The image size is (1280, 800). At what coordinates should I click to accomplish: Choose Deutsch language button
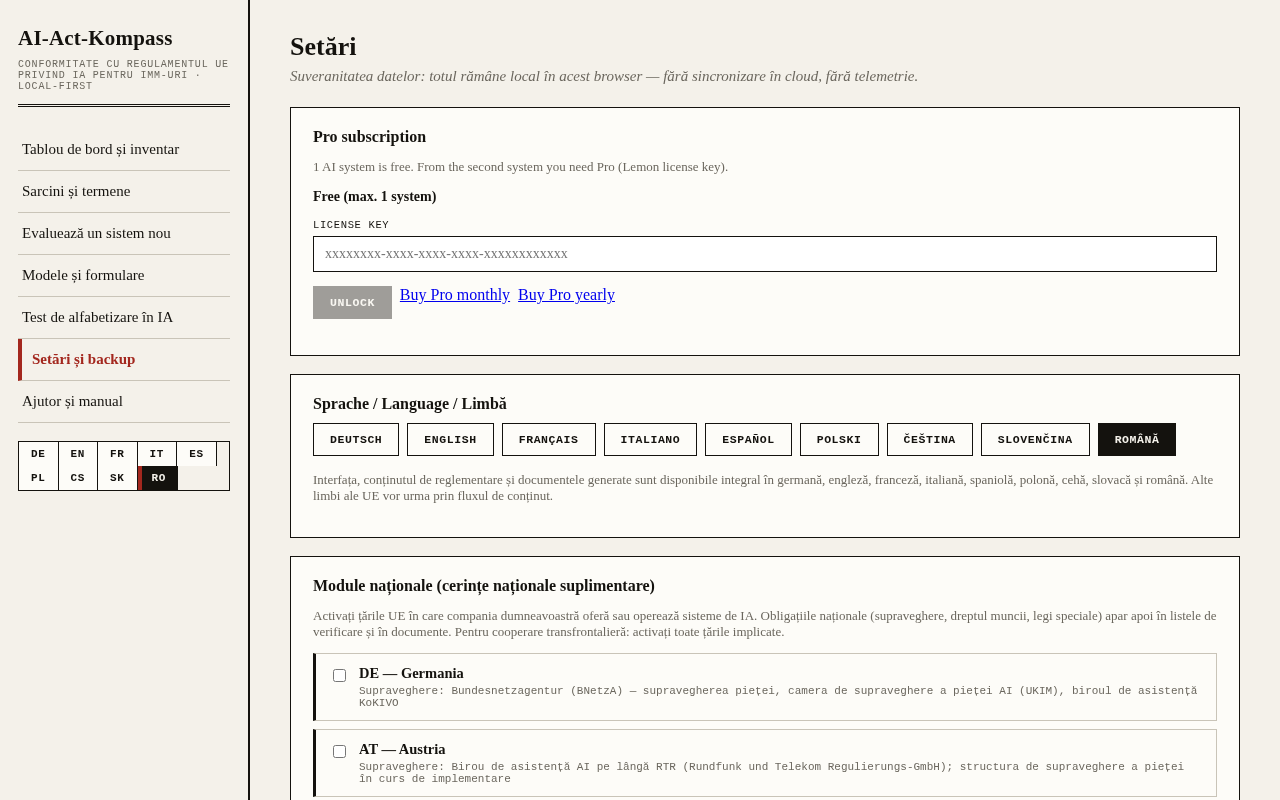tap(356, 440)
